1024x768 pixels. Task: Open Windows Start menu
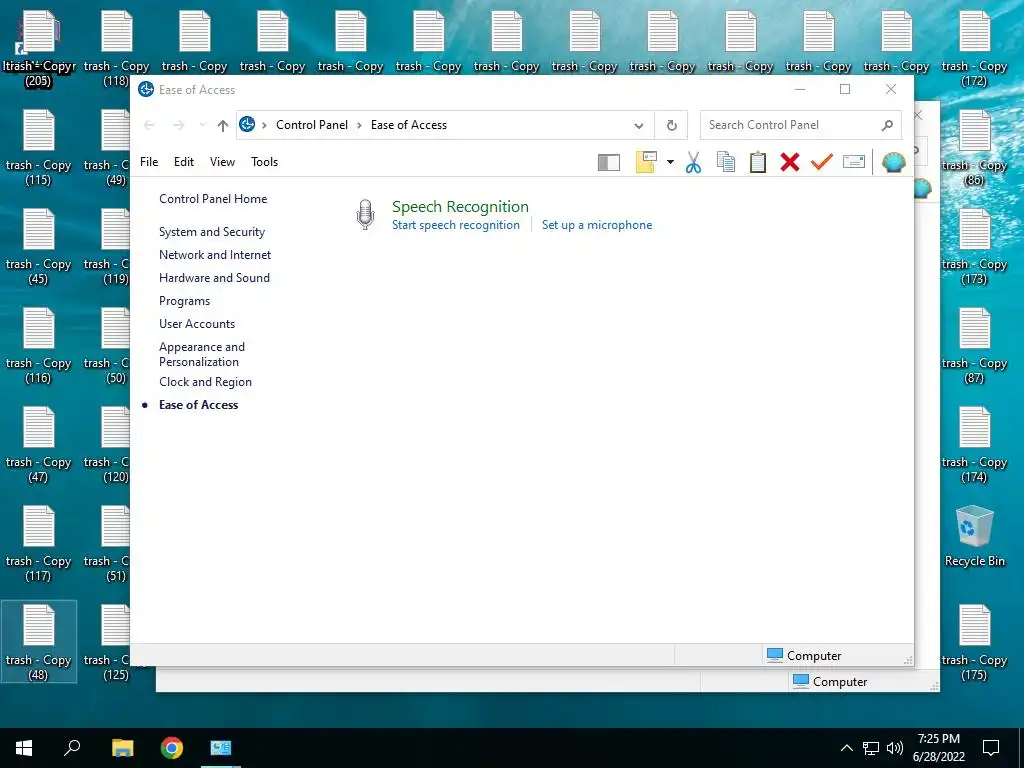click(24, 748)
